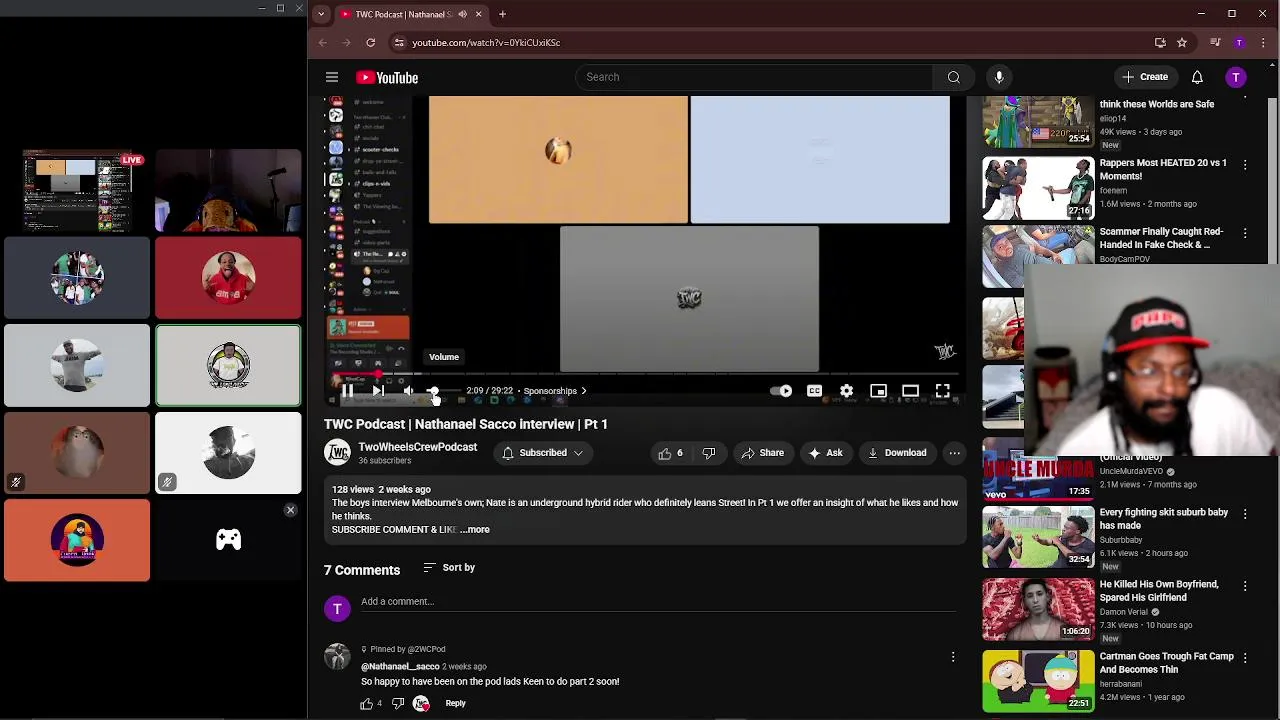This screenshot has height=720, width=1280.
Task: Bookmark this page with the star
Action: click(x=1181, y=43)
